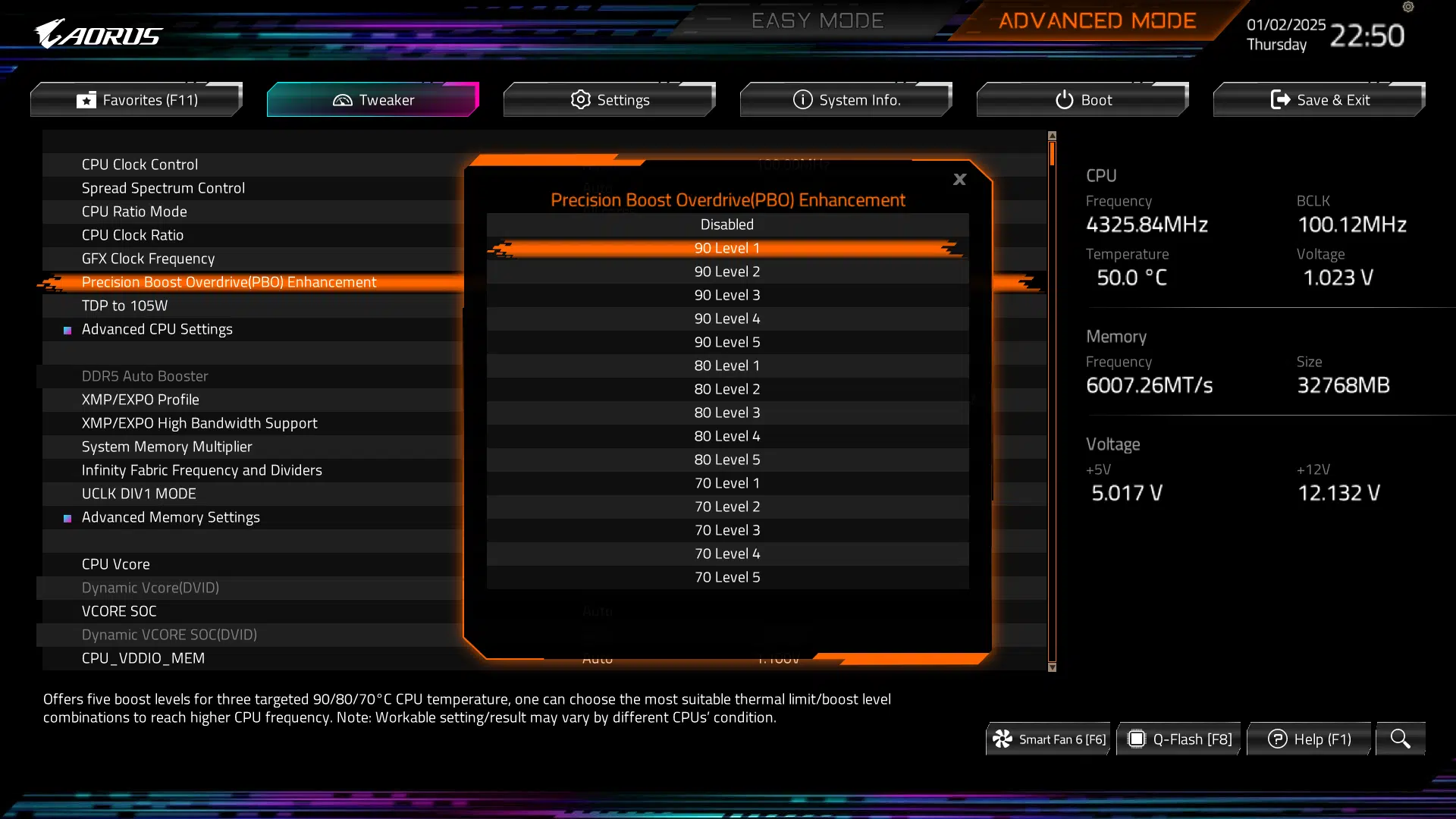Pick 90 Level 3 option

point(727,295)
